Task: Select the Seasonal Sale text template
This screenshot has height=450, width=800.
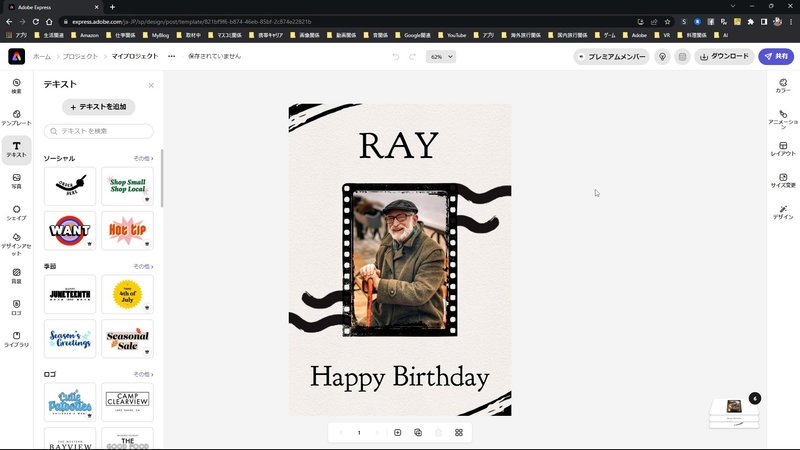Action: [x=128, y=339]
